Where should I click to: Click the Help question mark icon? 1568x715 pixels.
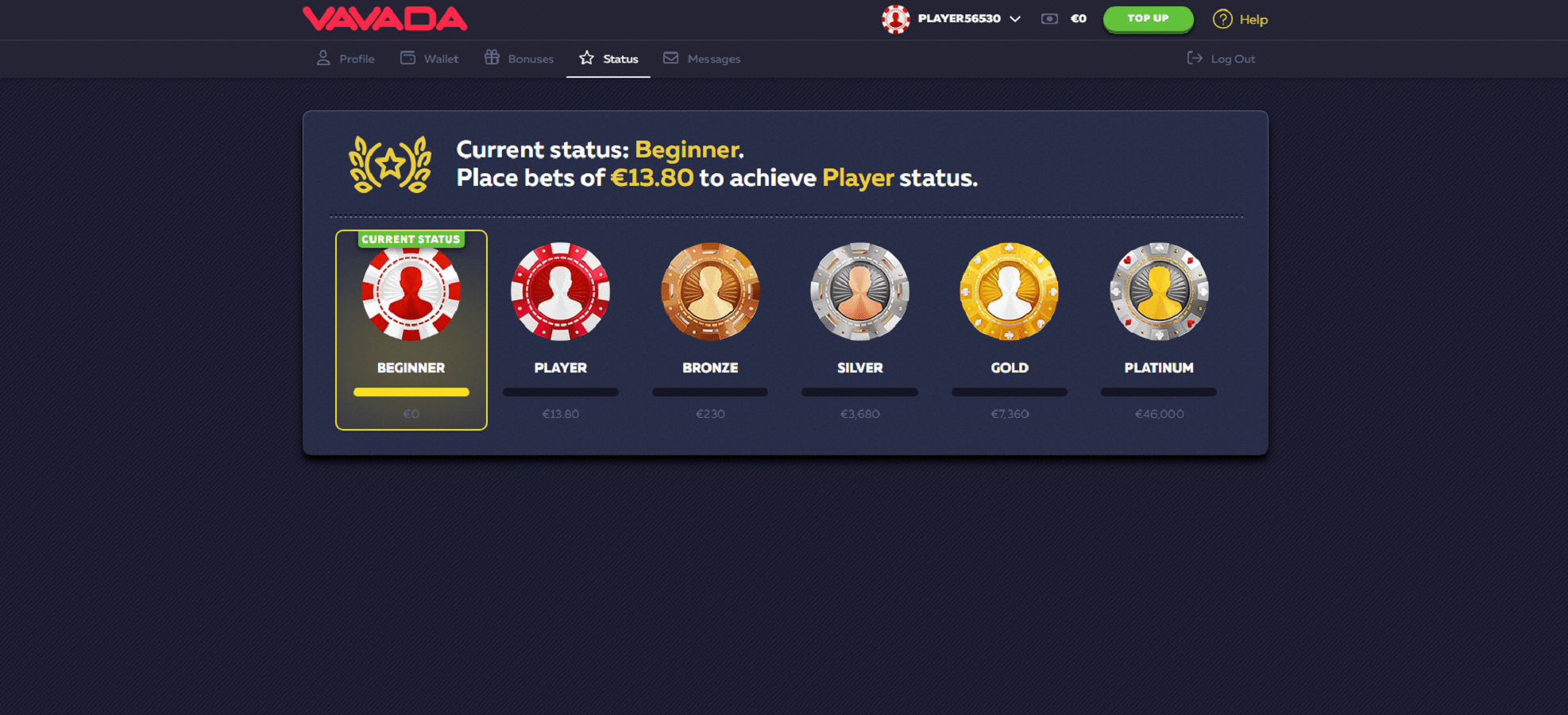click(1222, 19)
